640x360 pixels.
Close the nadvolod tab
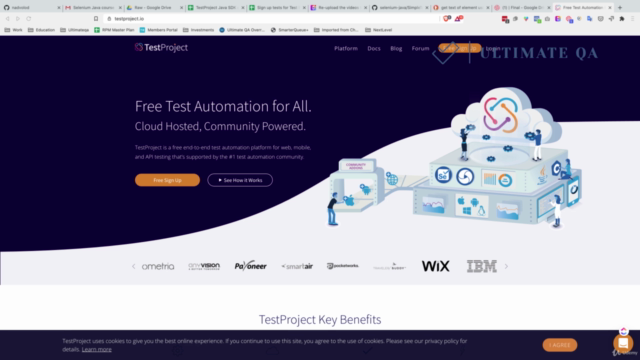tap(59, 7)
